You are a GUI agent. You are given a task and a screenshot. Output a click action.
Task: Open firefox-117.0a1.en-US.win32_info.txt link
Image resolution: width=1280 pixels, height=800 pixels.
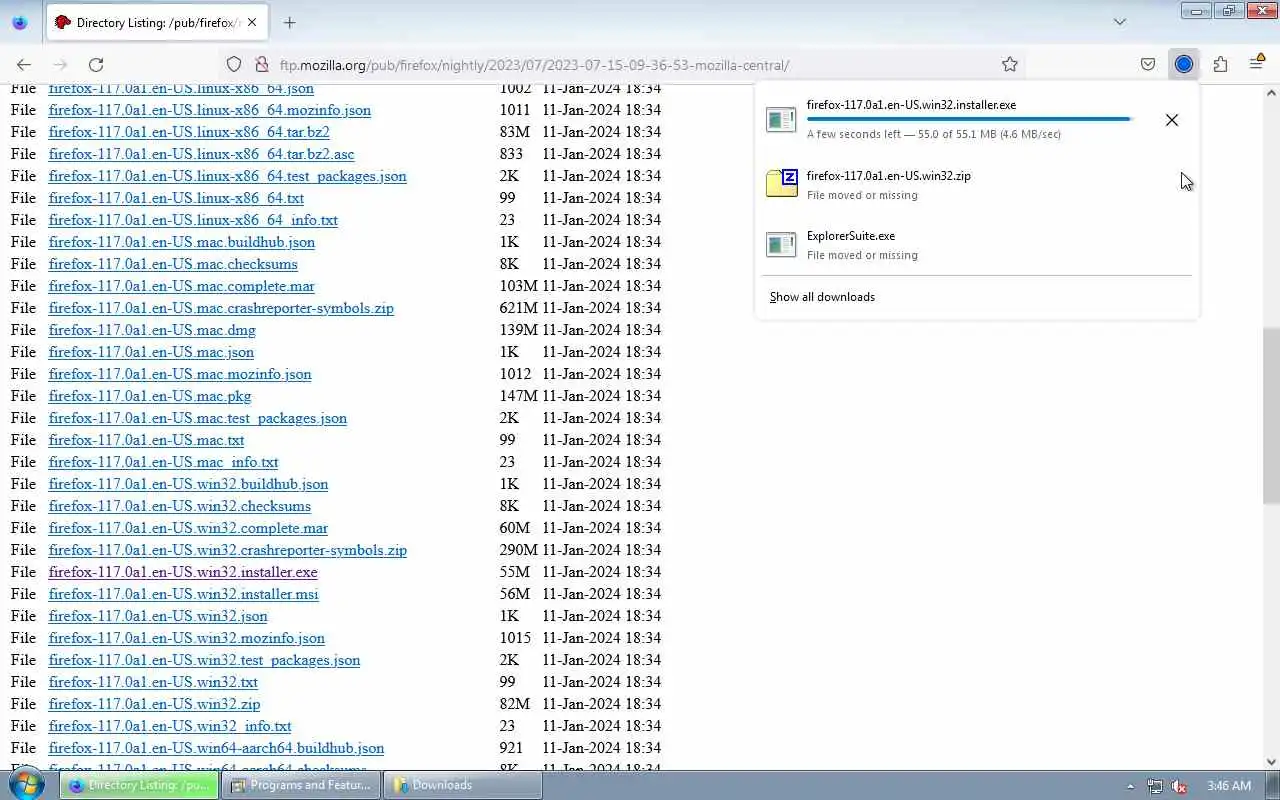tap(170, 726)
